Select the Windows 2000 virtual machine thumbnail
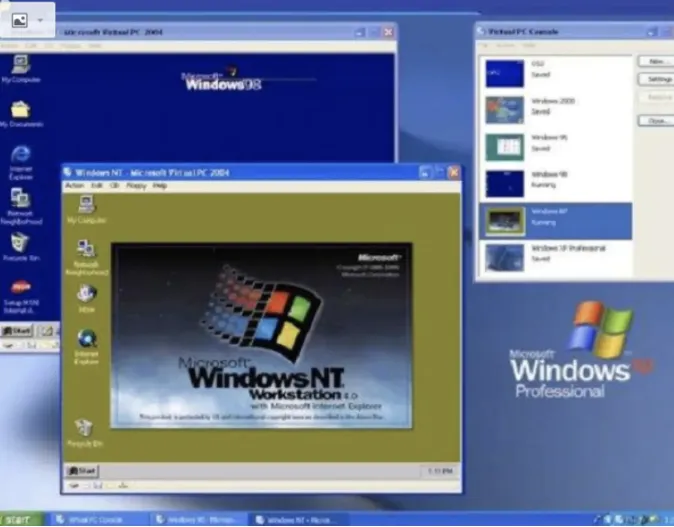 505,110
